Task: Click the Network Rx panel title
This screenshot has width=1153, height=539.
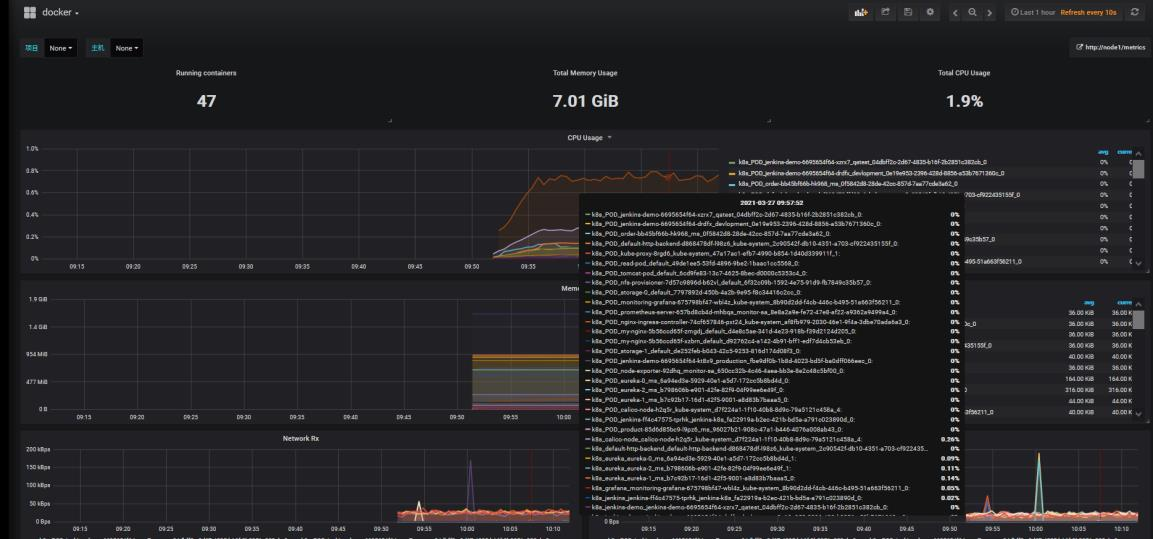Action: pyautogui.click(x=301, y=438)
